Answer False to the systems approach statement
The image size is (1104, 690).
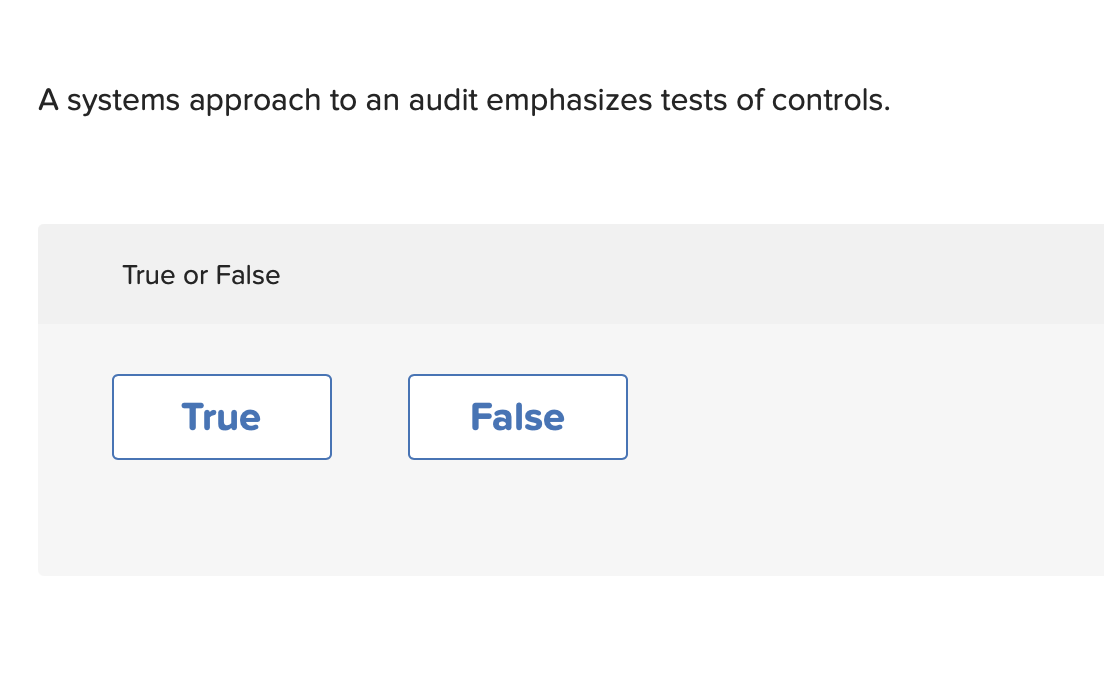pos(517,417)
